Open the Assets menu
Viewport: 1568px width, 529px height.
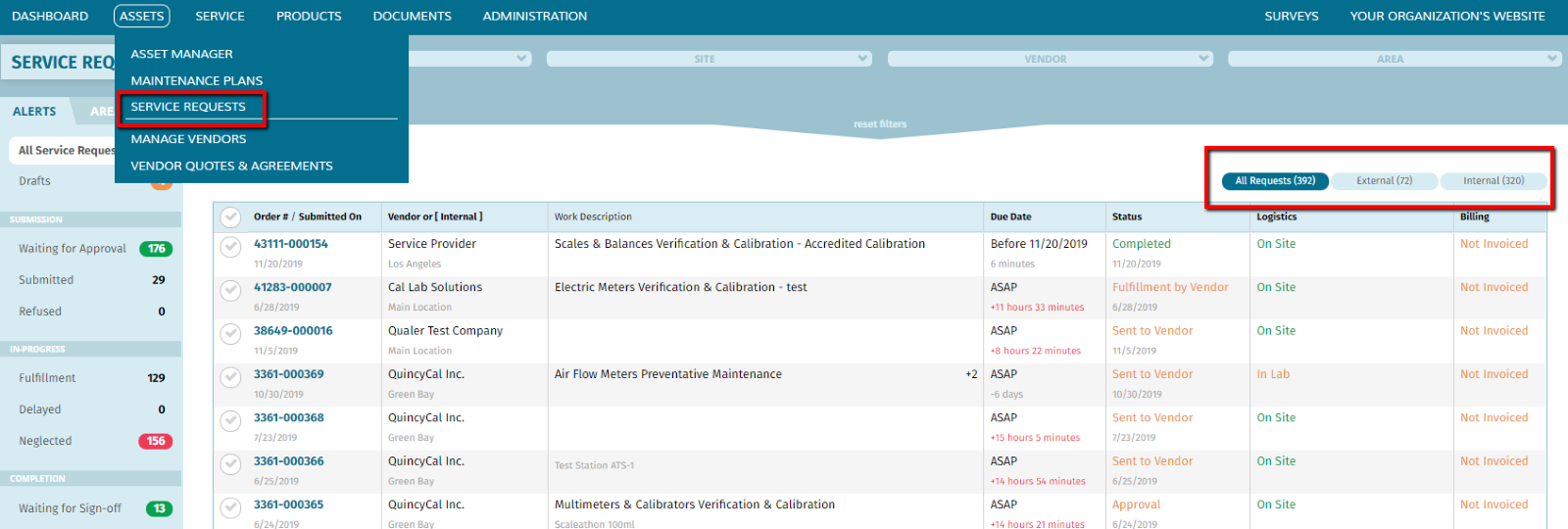142,16
